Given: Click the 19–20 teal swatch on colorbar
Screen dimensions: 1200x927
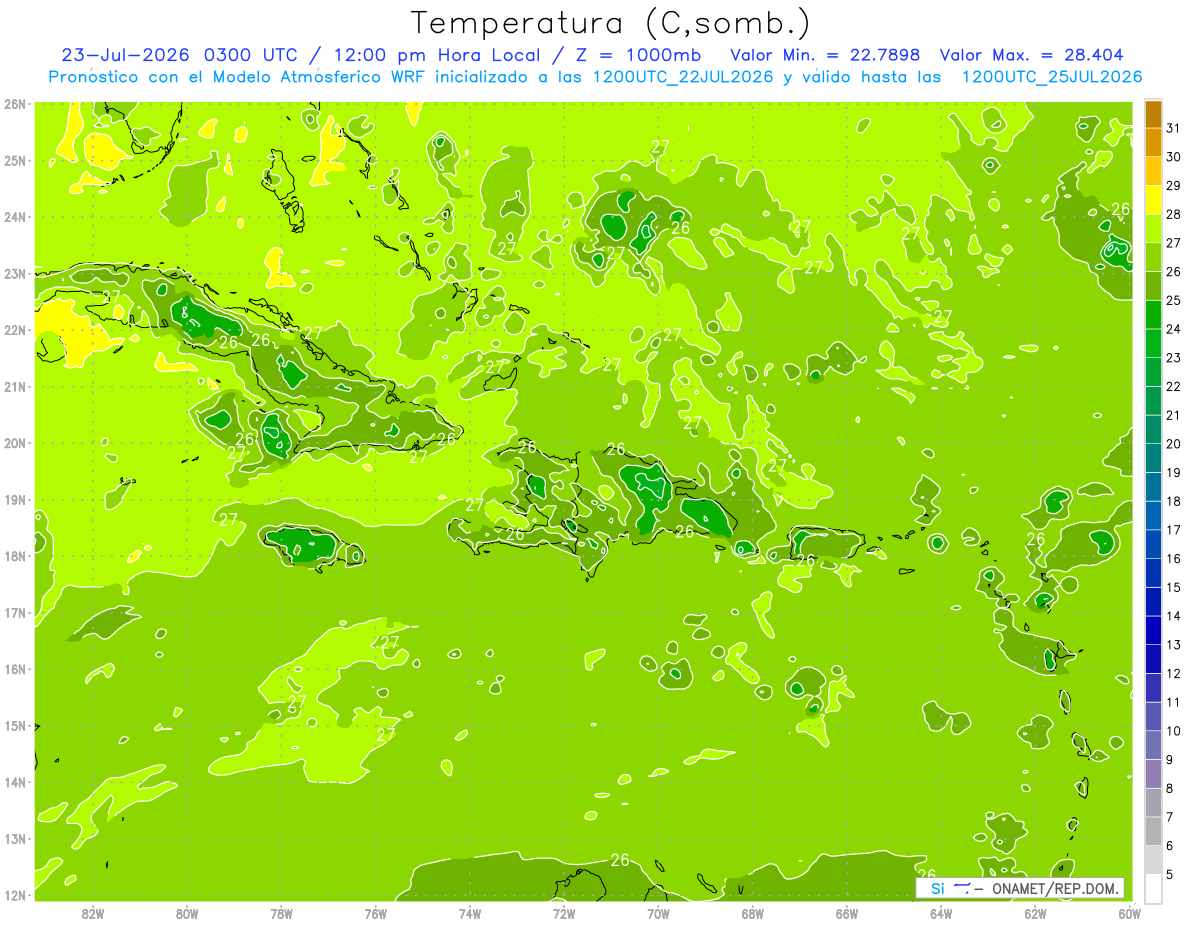Looking at the screenshot, I should (x=1153, y=458).
